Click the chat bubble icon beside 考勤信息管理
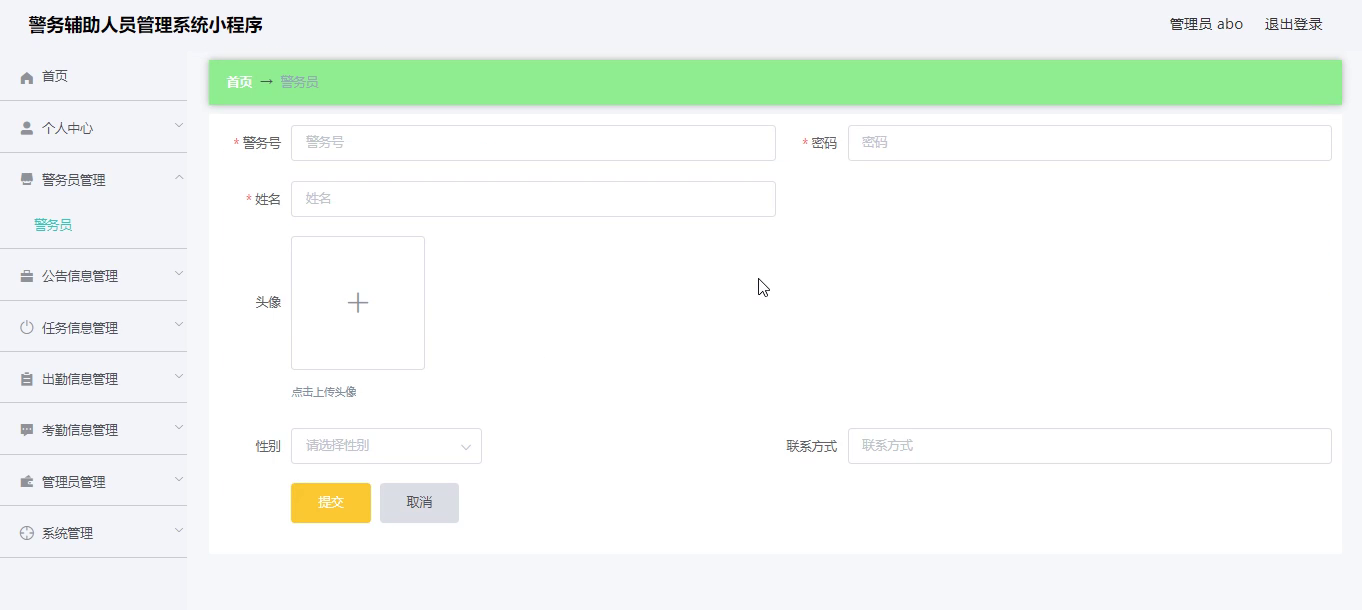The height and width of the screenshot is (610, 1362). pos(27,430)
